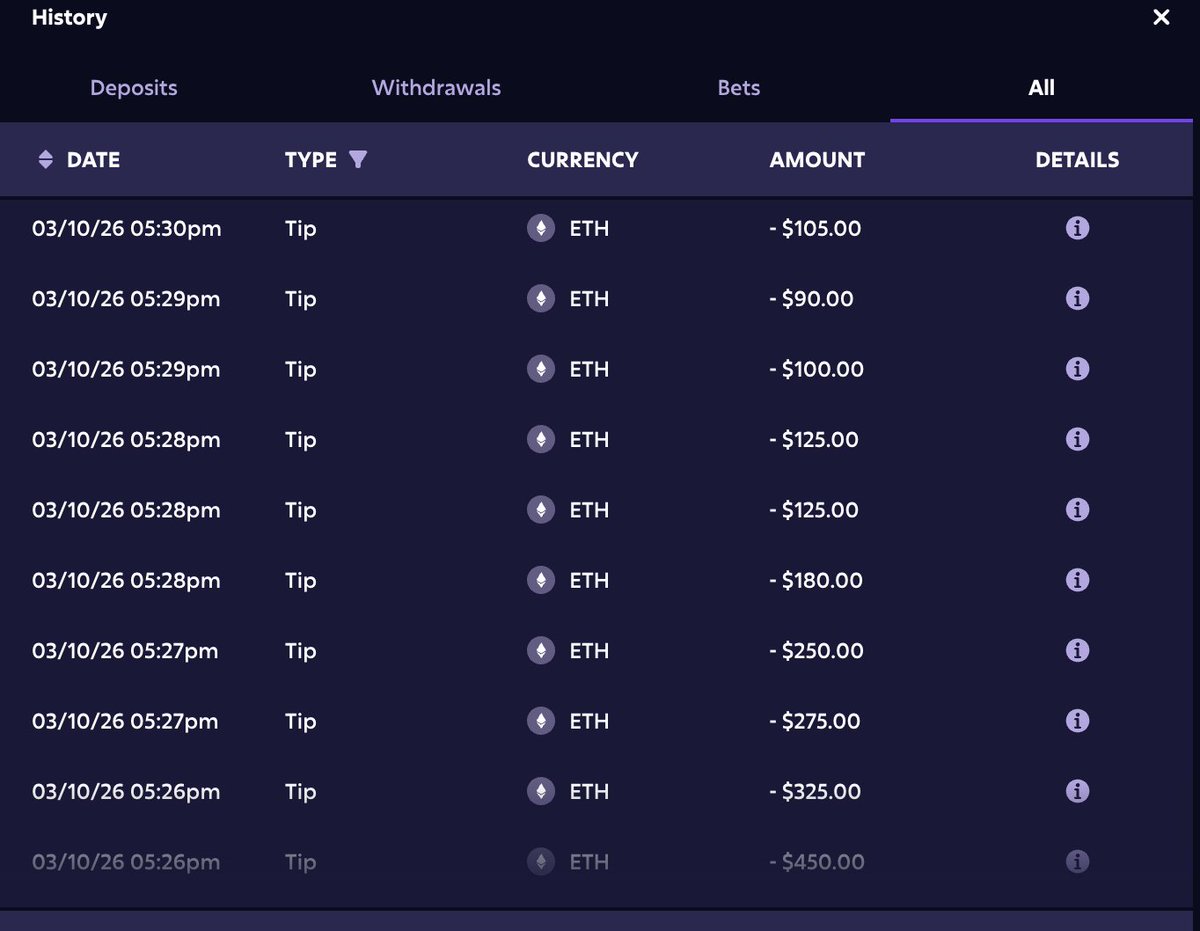The width and height of the screenshot is (1200, 931).
Task: Open details info icon for -$250.00 tip
Action: [x=1077, y=651]
